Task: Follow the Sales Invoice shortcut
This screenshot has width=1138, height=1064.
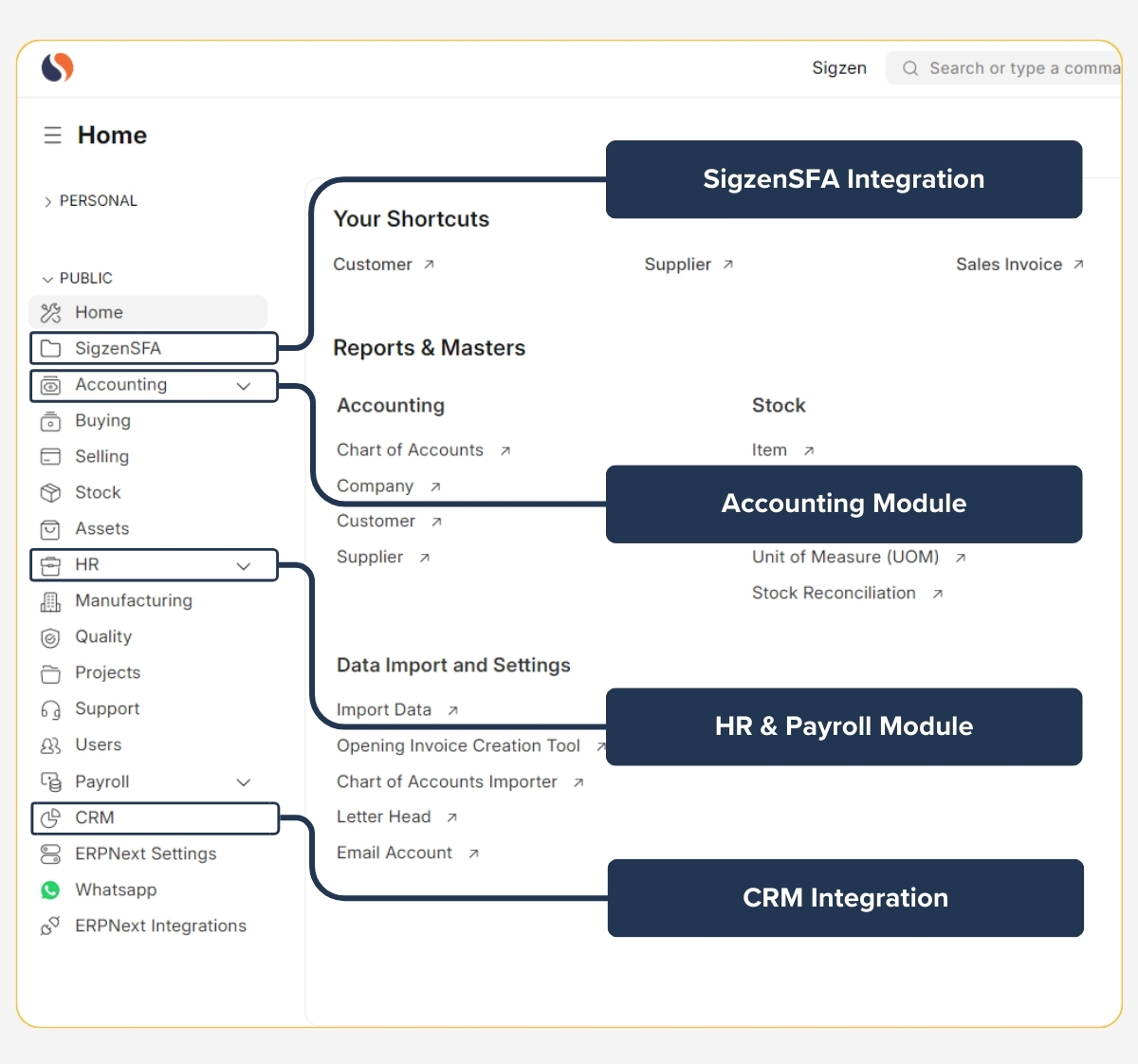Action: (1009, 265)
